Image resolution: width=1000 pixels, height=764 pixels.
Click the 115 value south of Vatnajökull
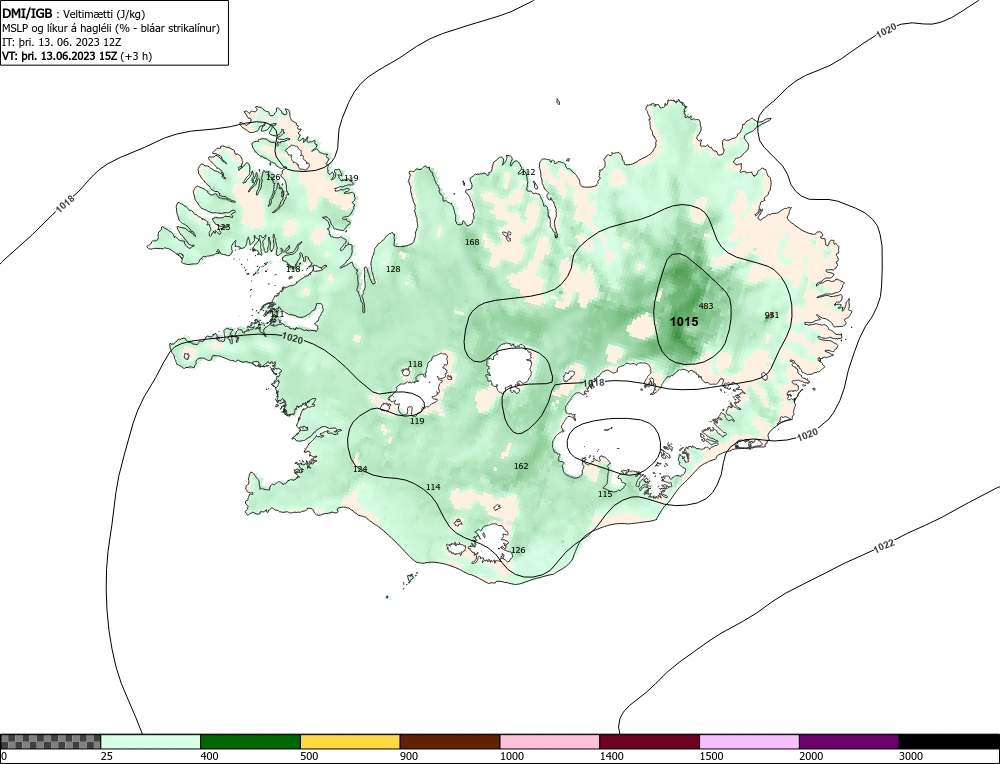click(605, 494)
